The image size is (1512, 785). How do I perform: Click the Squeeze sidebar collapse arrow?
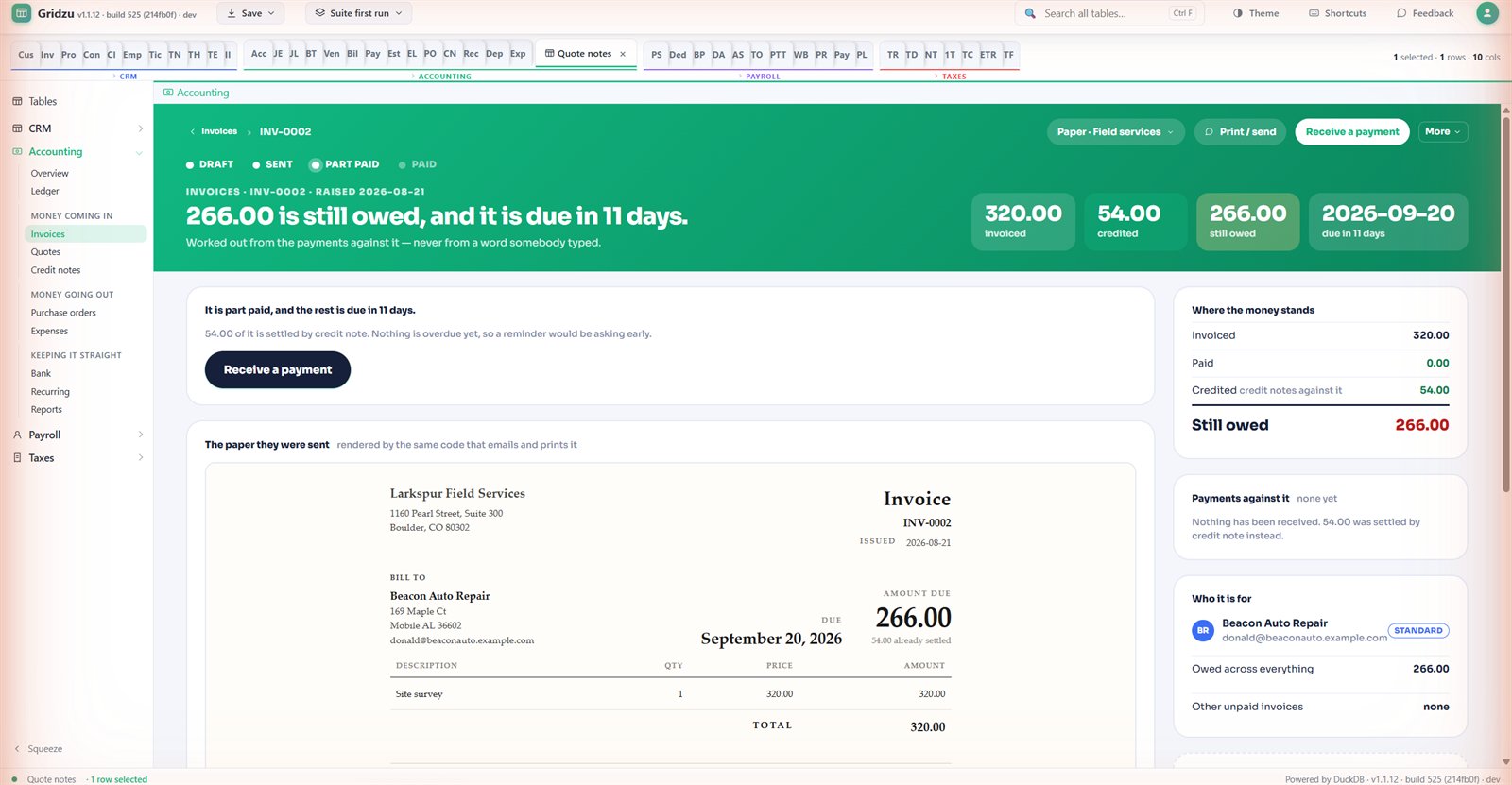click(x=16, y=749)
